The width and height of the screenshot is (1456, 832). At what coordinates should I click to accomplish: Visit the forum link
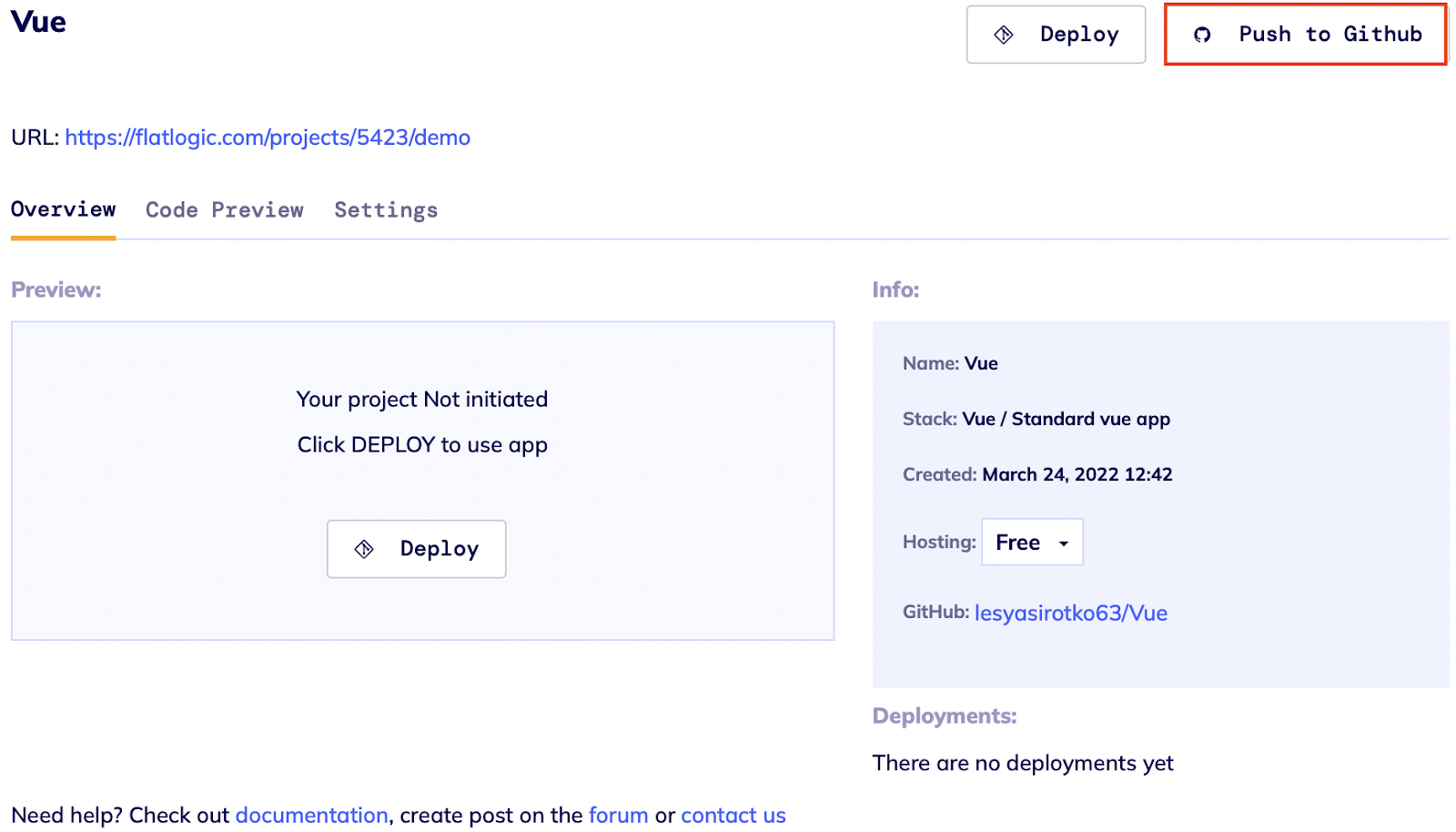(619, 815)
